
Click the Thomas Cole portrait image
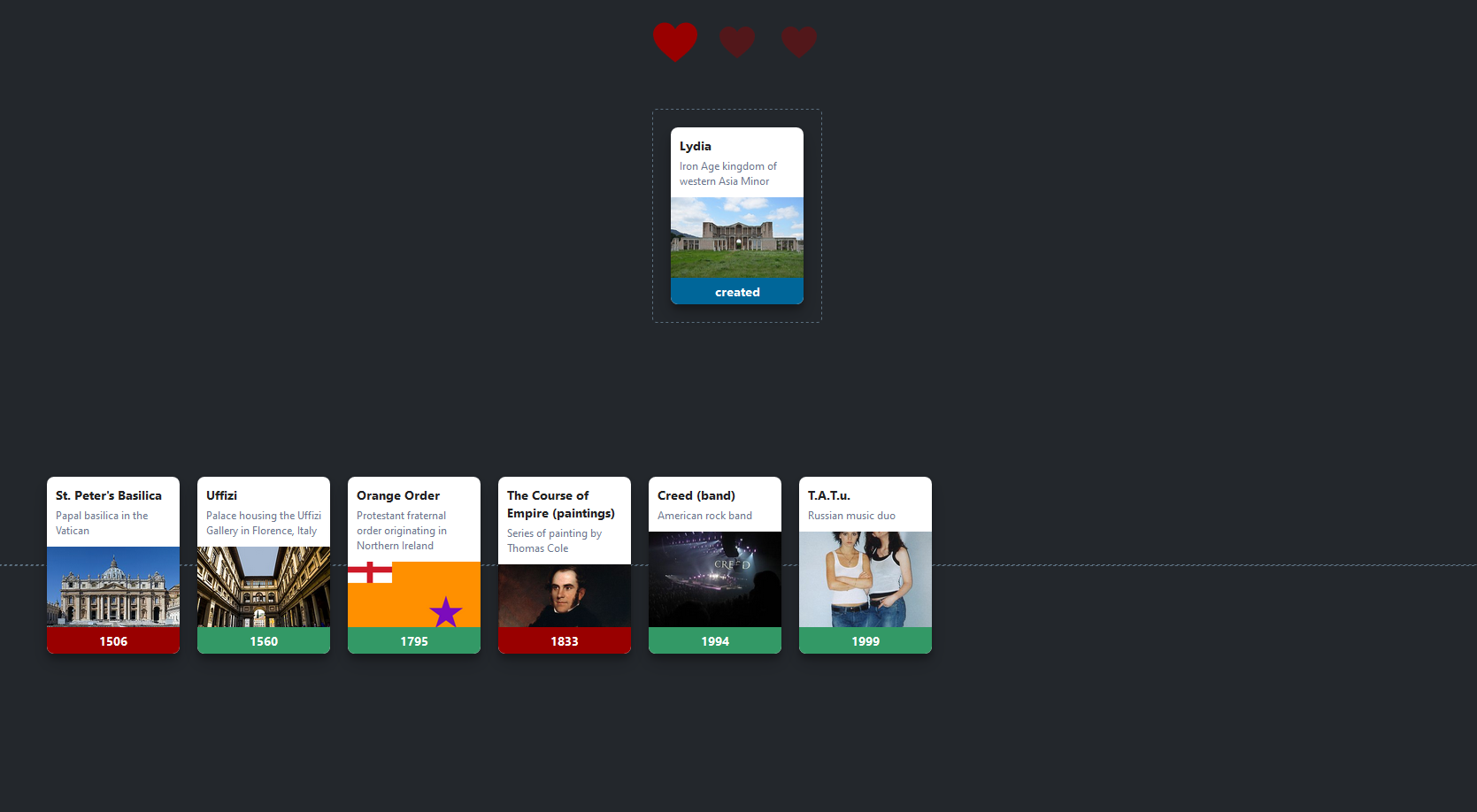click(565, 595)
